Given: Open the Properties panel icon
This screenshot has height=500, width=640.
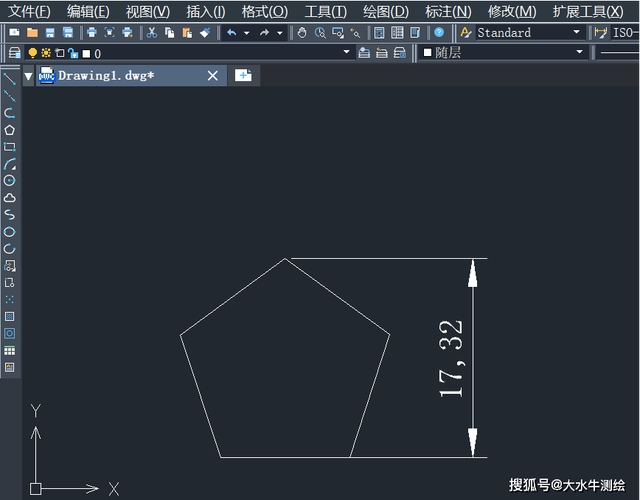Looking at the screenshot, I should [x=379, y=32].
